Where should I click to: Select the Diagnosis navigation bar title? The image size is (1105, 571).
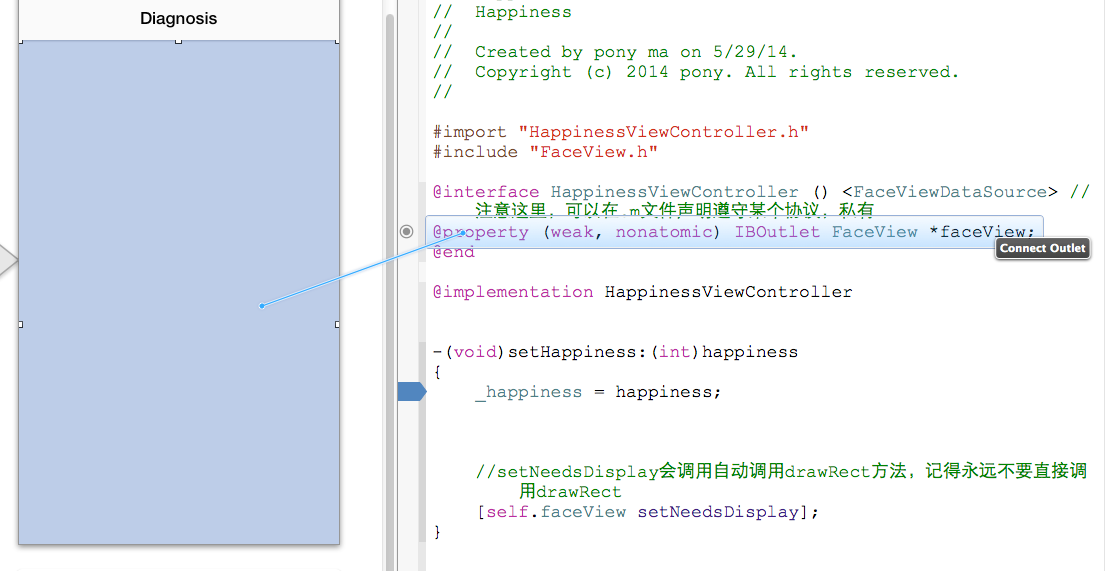[178, 18]
